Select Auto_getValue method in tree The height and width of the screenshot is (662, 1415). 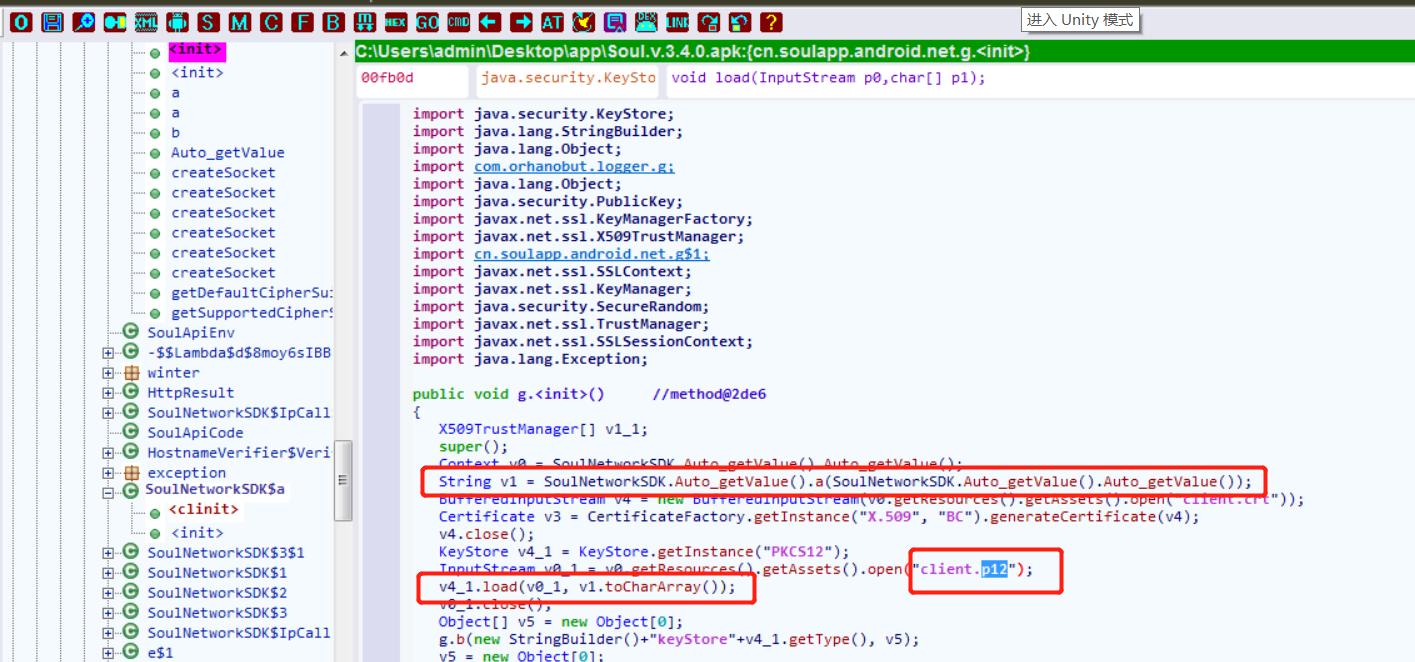point(227,153)
